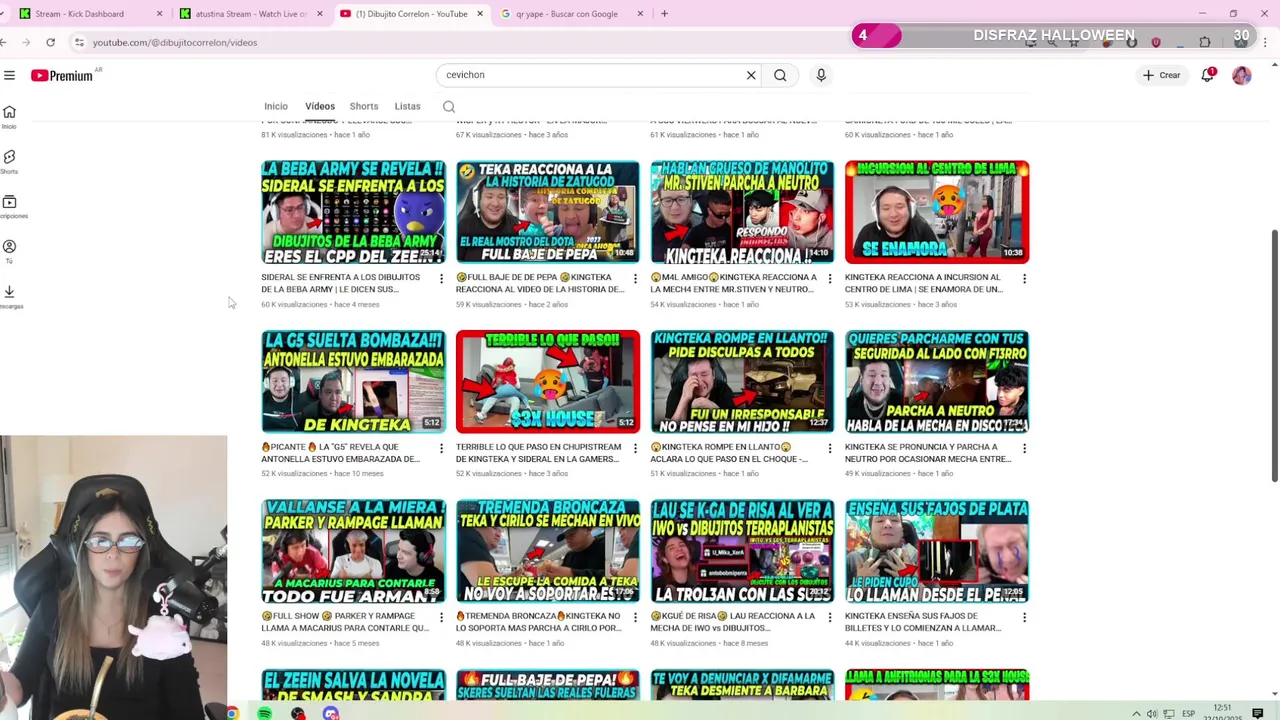
Task: Open Windows notification center
Action: (1258, 713)
